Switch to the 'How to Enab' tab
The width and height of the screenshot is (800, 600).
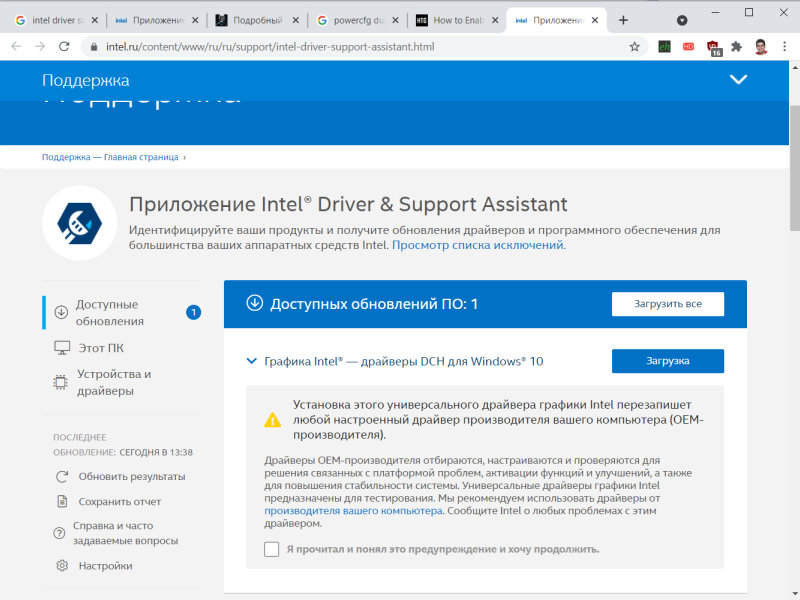457,20
